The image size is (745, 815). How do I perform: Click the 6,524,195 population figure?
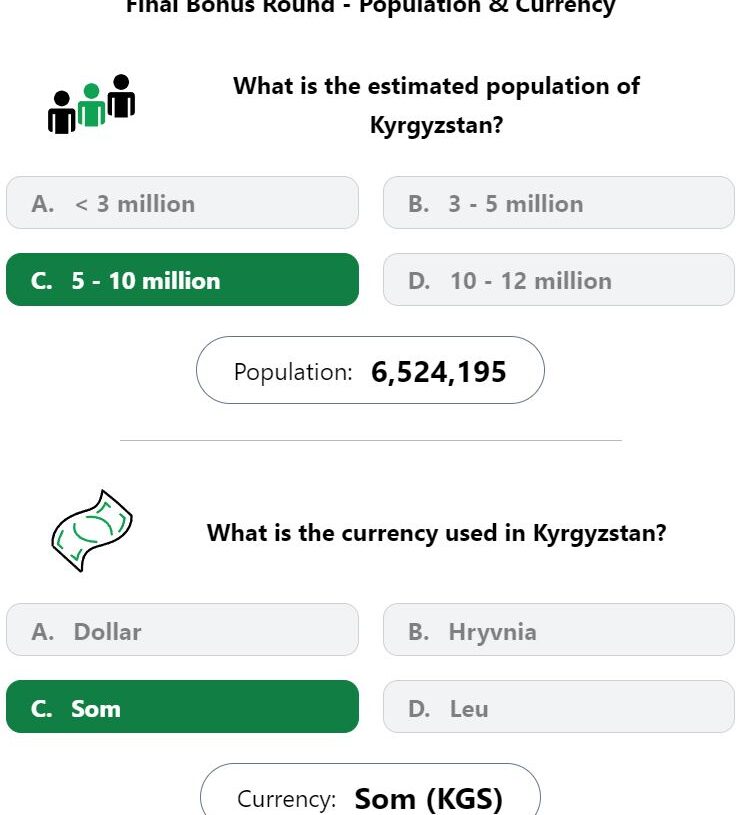coord(438,372)
